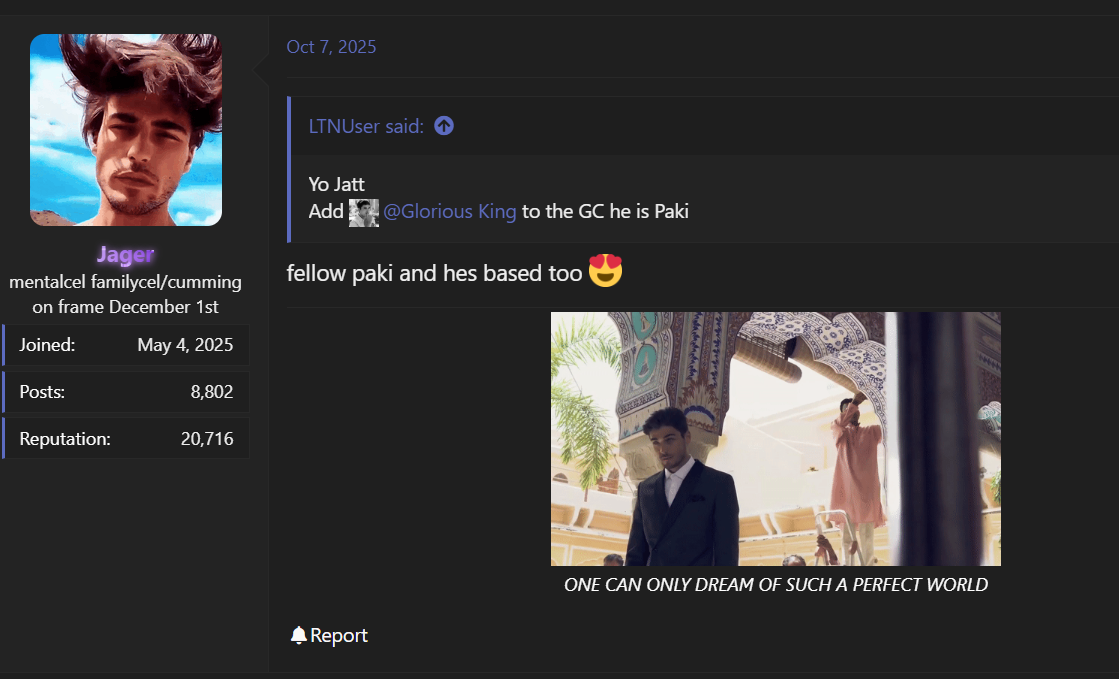Click the 'Posts:' label in the user stats
1119x679 pixels.
[42, 392]
